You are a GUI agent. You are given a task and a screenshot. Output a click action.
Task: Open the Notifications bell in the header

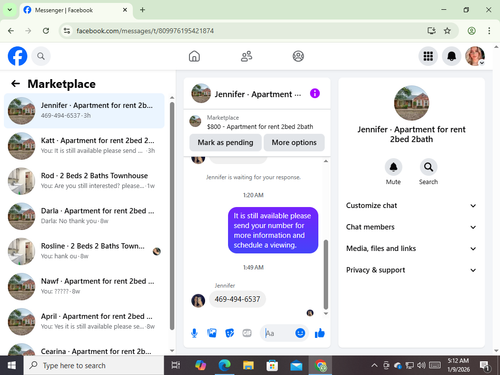click(x=451, y=56)
